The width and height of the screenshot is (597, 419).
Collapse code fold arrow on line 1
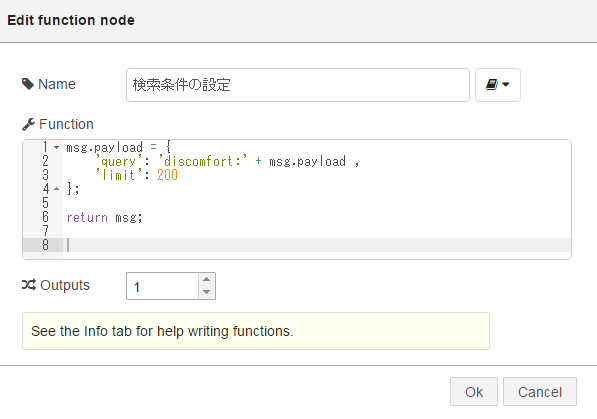[x=56, y=147]
